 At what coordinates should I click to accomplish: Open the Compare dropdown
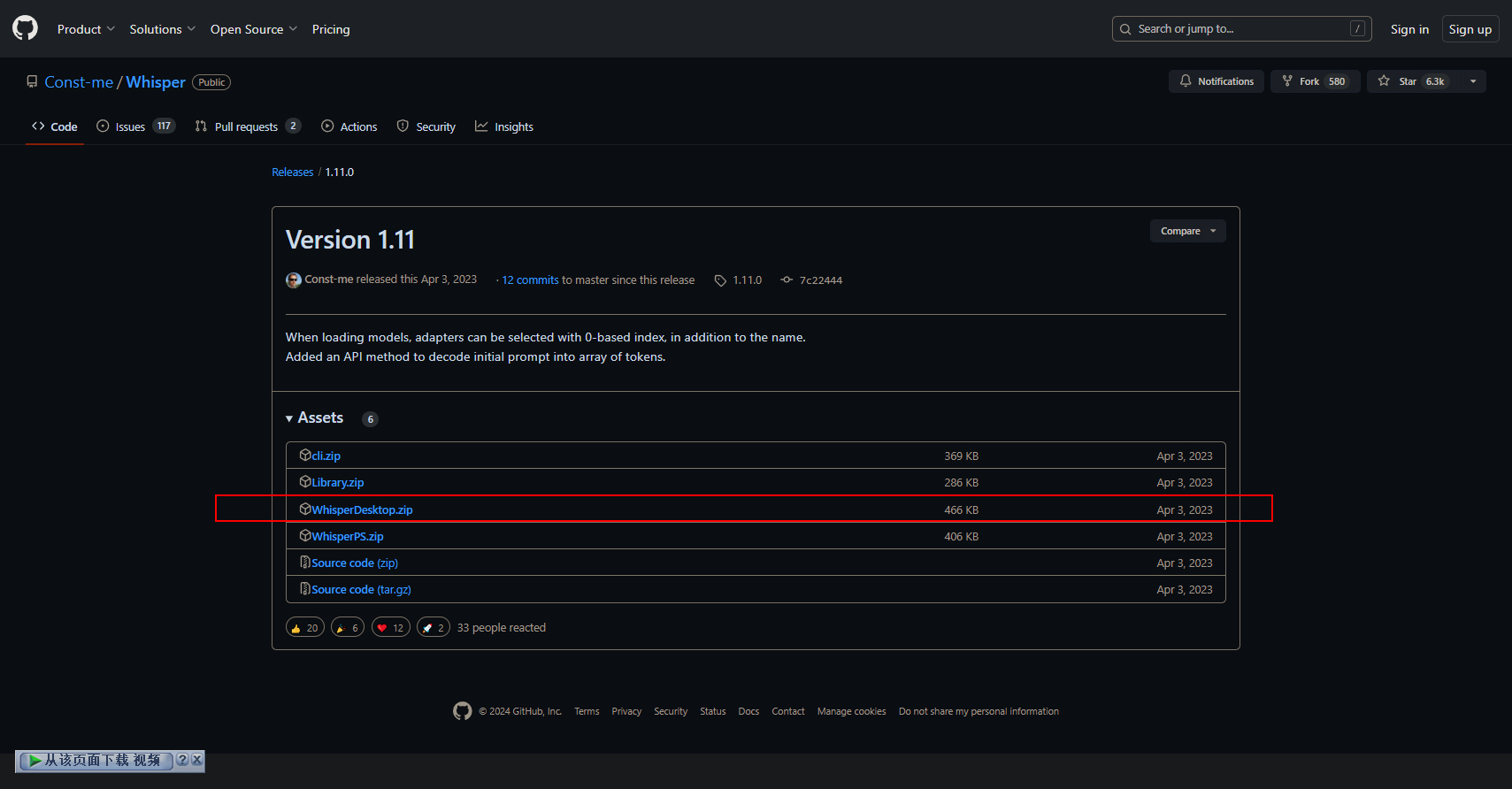click(1187, 231)
